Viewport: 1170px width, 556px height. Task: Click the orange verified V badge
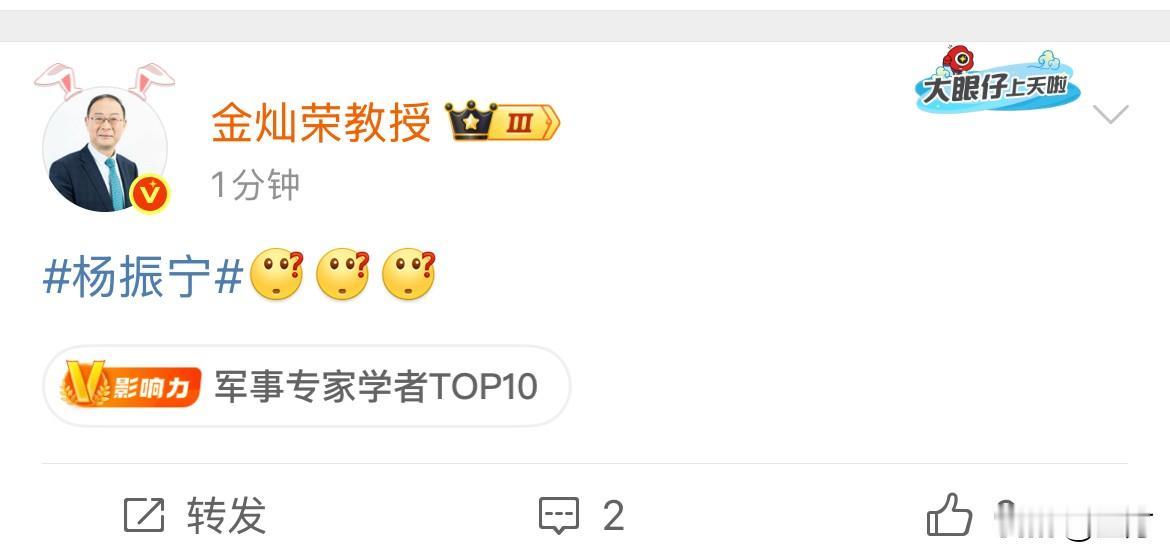coord(150,195)
